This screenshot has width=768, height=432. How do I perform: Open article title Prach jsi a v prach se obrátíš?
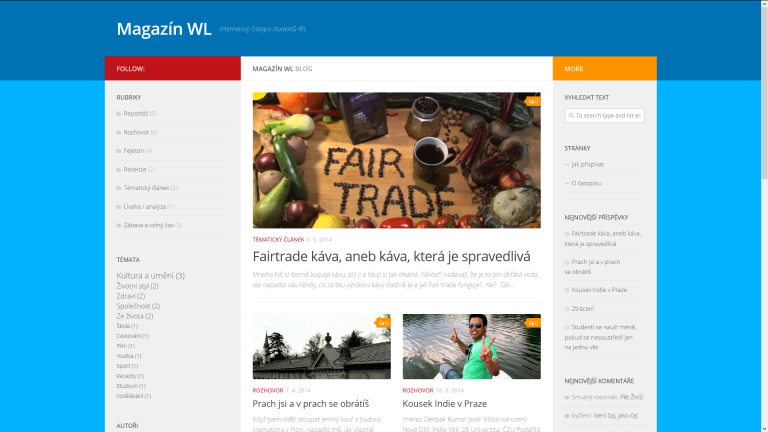point(311,404)
